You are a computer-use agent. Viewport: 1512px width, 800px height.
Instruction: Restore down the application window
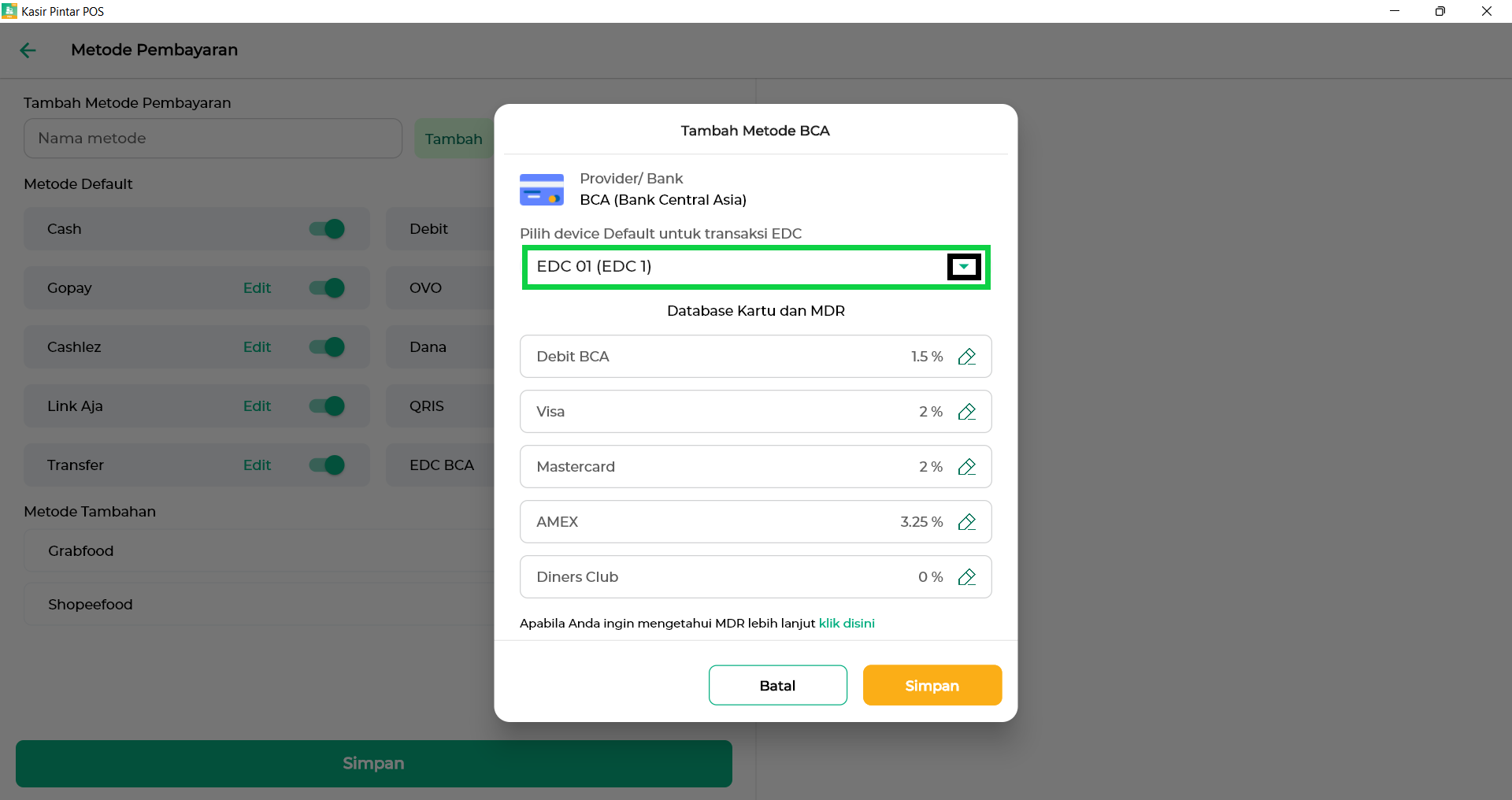pyautogui.click(x=1440, y=11)
